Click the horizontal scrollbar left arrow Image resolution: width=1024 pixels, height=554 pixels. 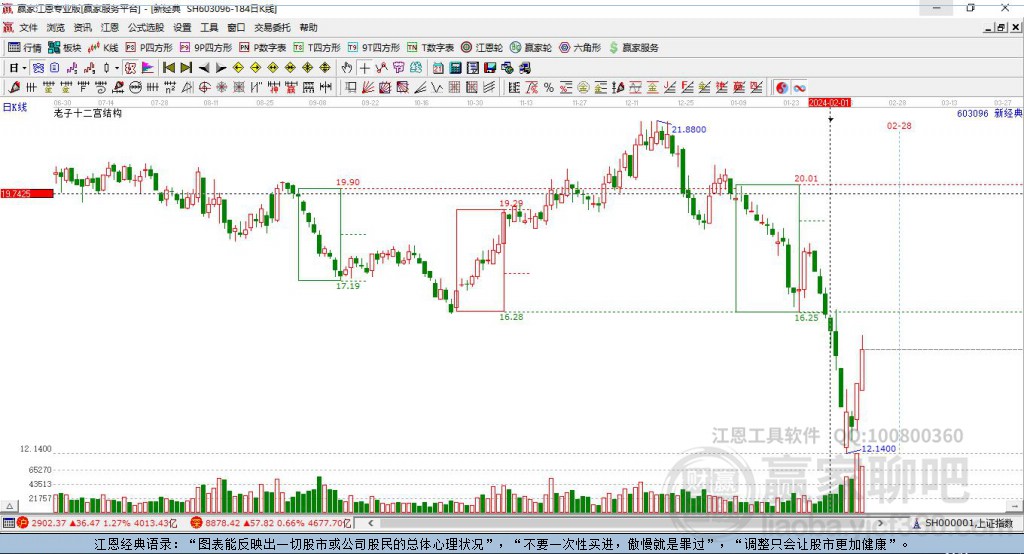coord(371,523)
